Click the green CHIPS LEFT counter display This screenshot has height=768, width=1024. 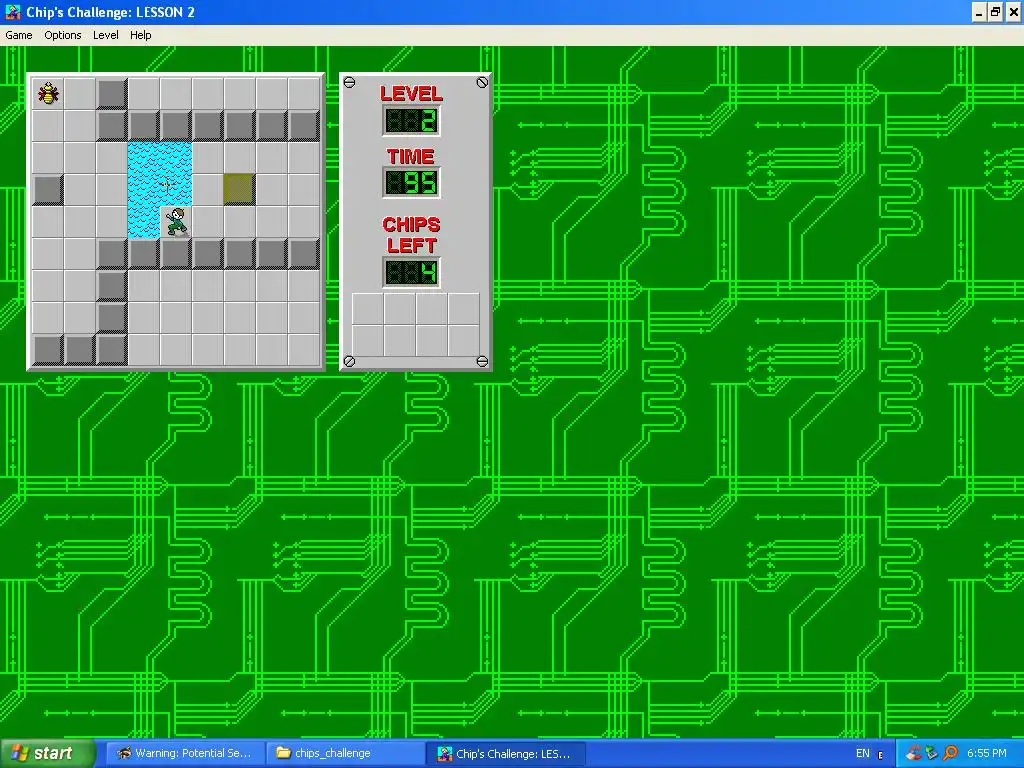click(411, 272)
